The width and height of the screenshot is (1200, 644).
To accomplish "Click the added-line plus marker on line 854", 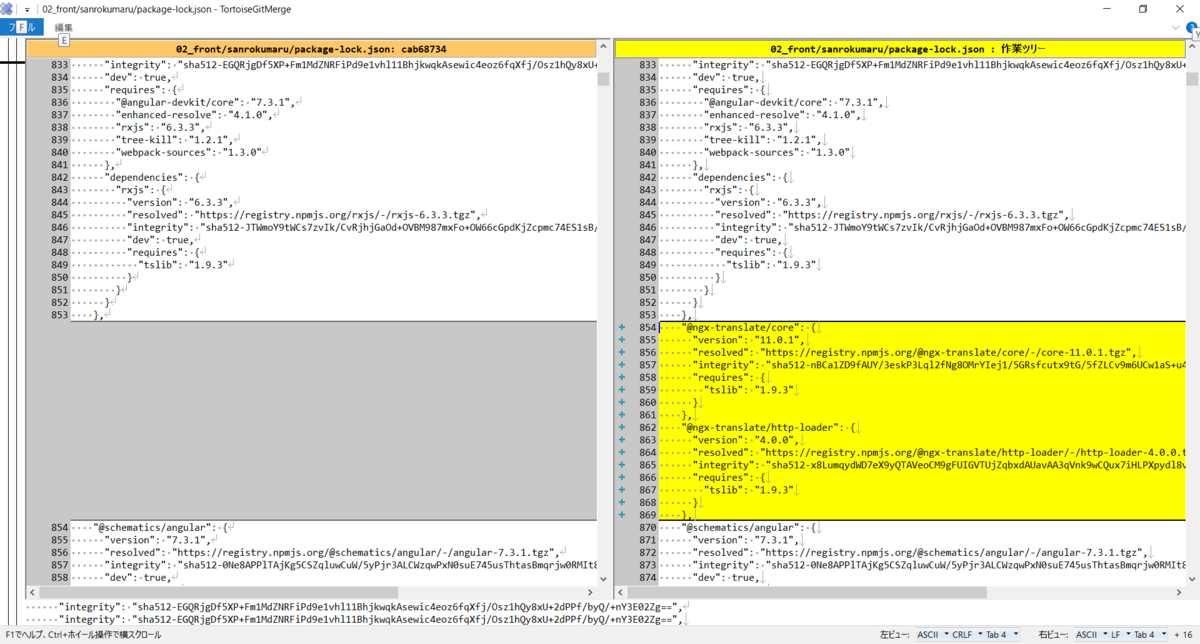I will [x=621, y=328].
